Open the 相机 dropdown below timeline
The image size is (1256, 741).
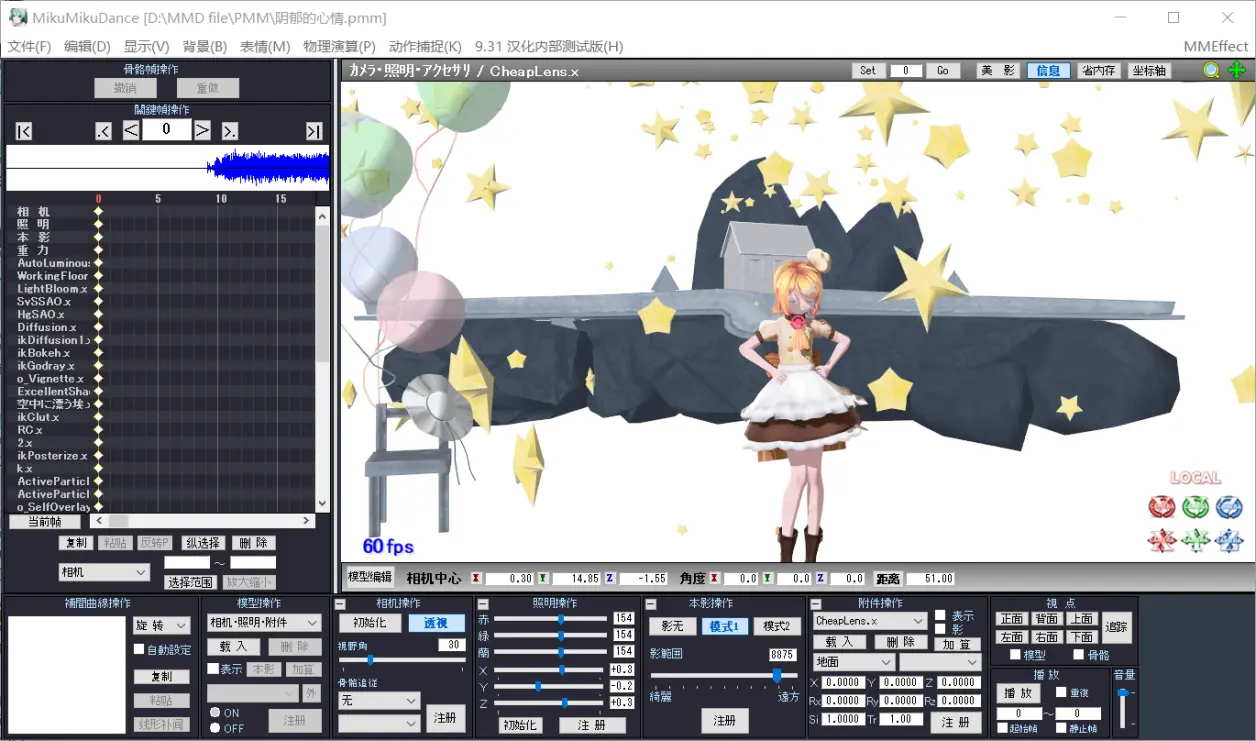tap(104, 572)
